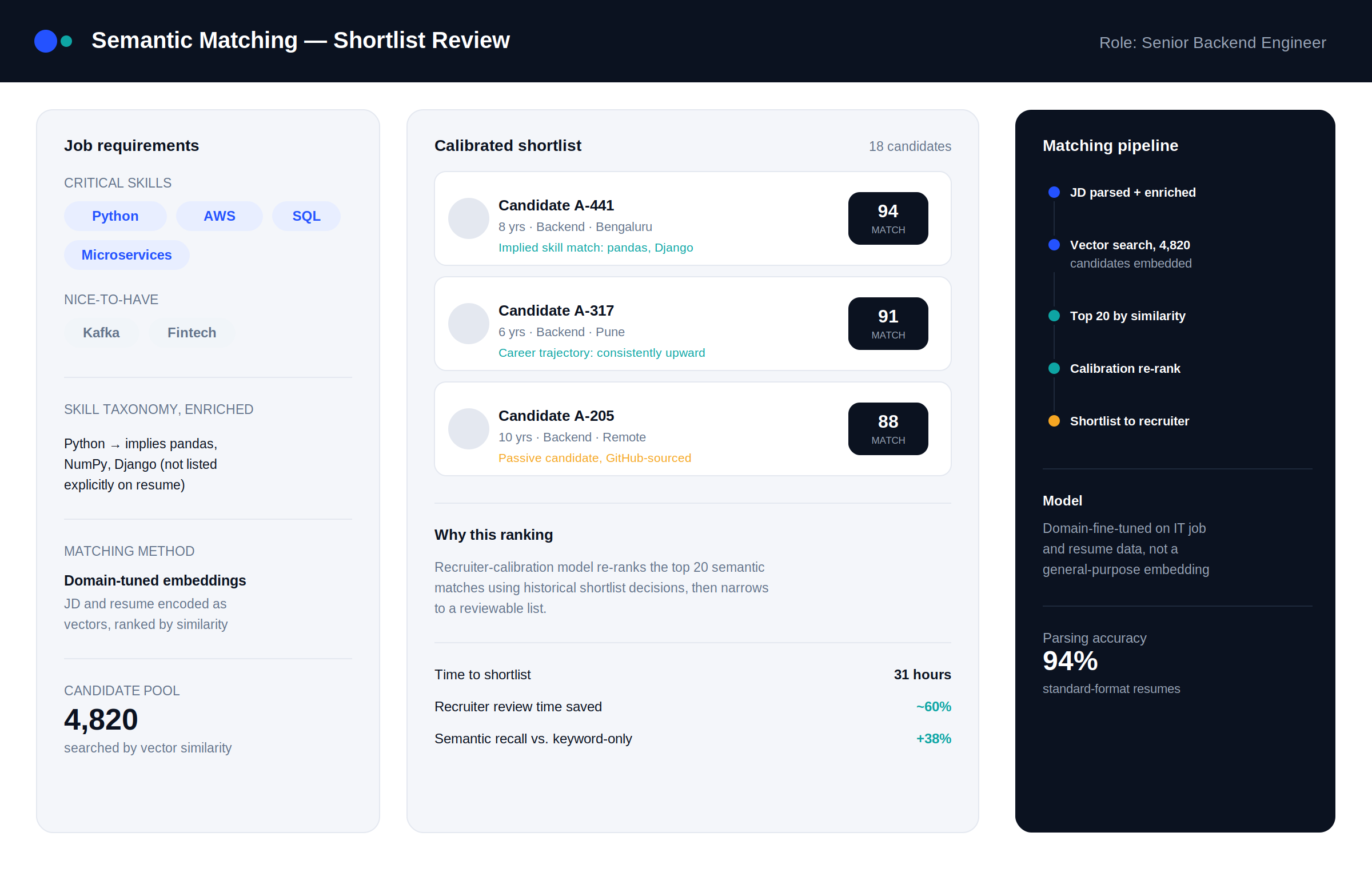Click the JD parsed + enriched step dot
The width and height of the screenshot is (1372, 892).
(1054, 193)
